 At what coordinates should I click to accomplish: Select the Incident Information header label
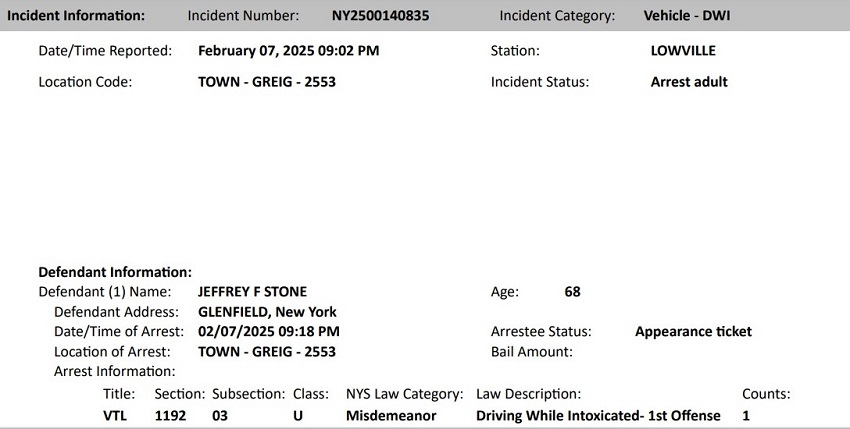click(x=76, y=16)
